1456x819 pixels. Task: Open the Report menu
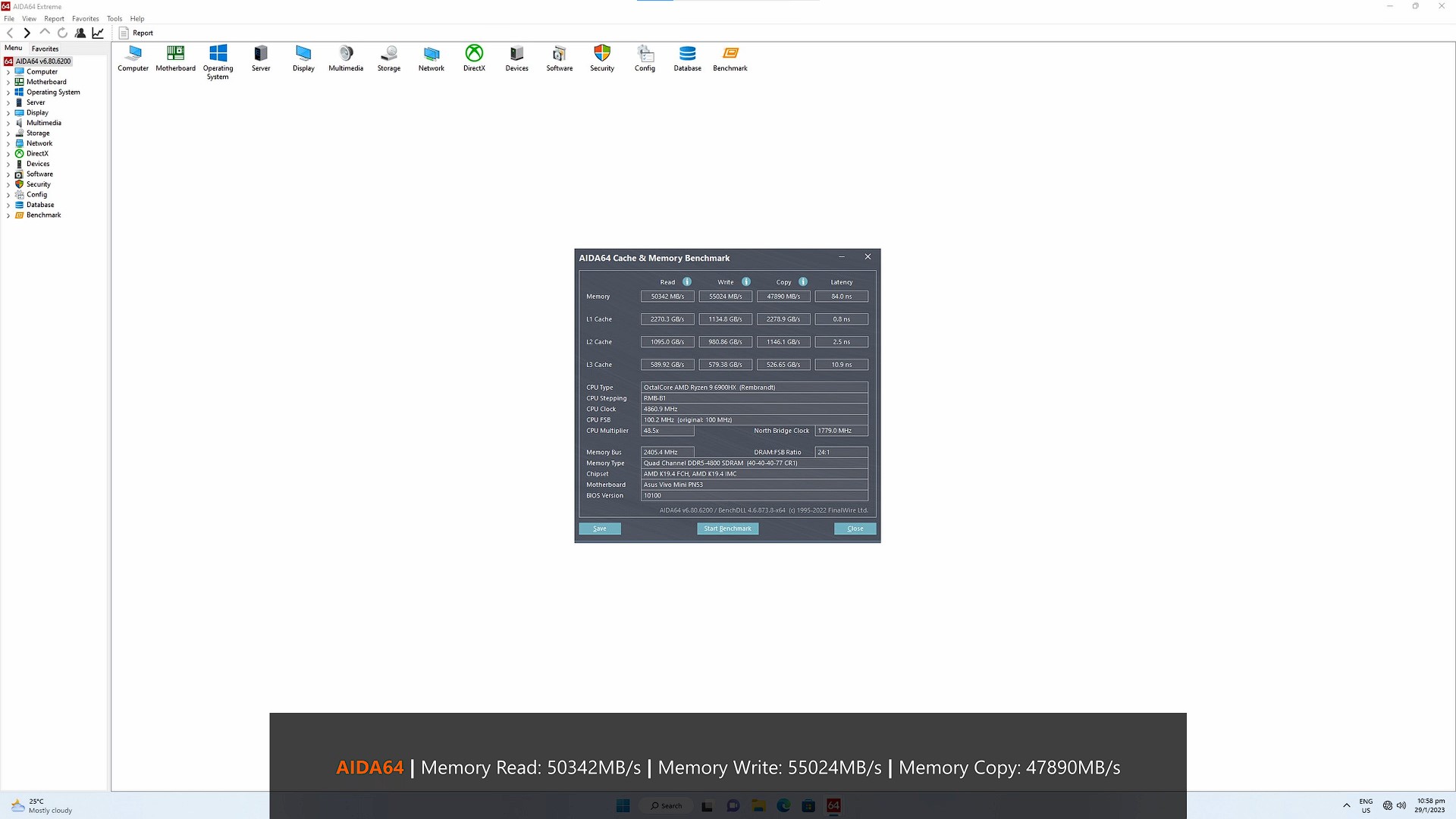(54, 18)
